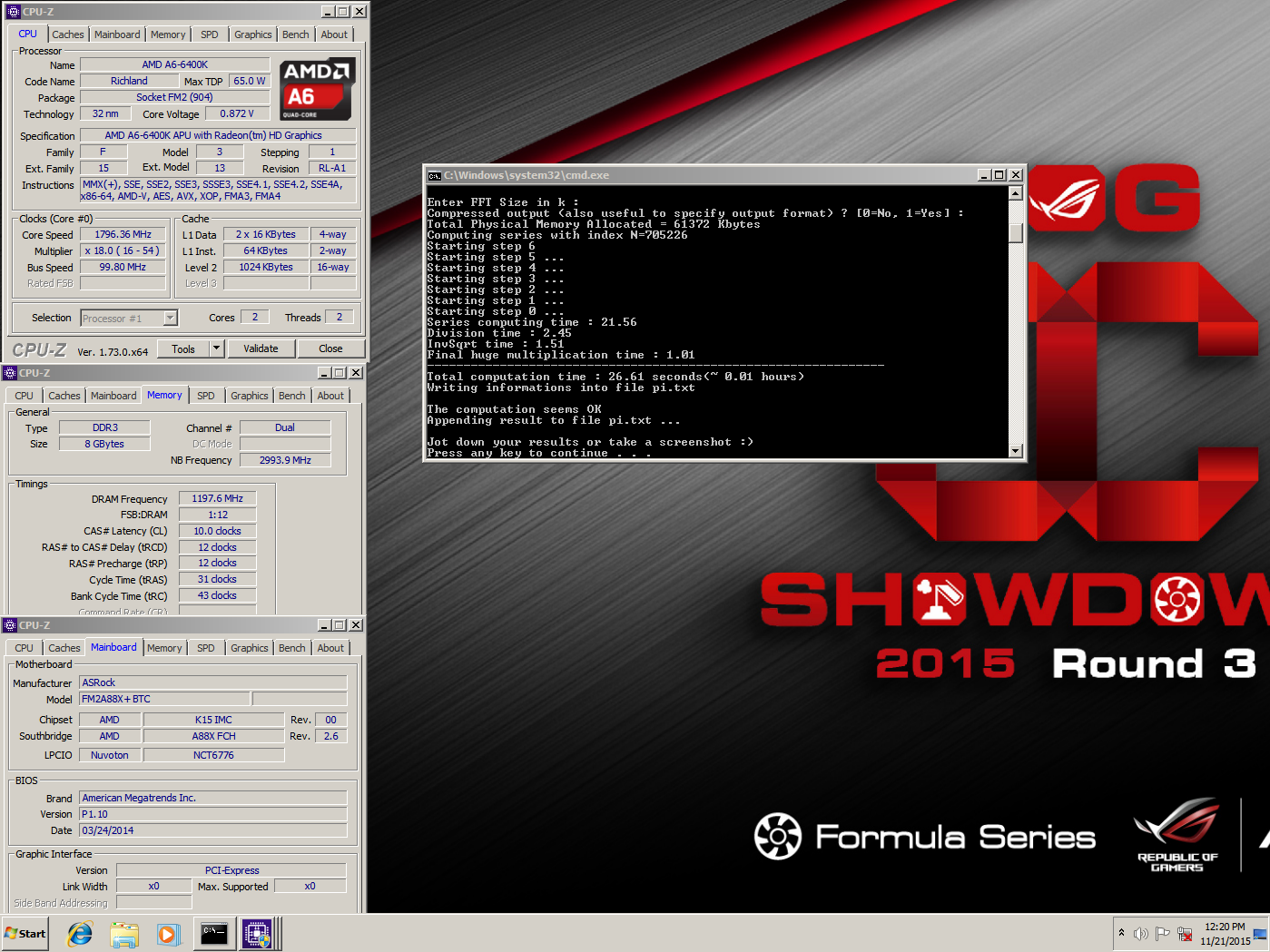The image size is (1270, 952).
Task: Open Mainboard tab in top CPU-Z window
Action: [x=117, y=34]
